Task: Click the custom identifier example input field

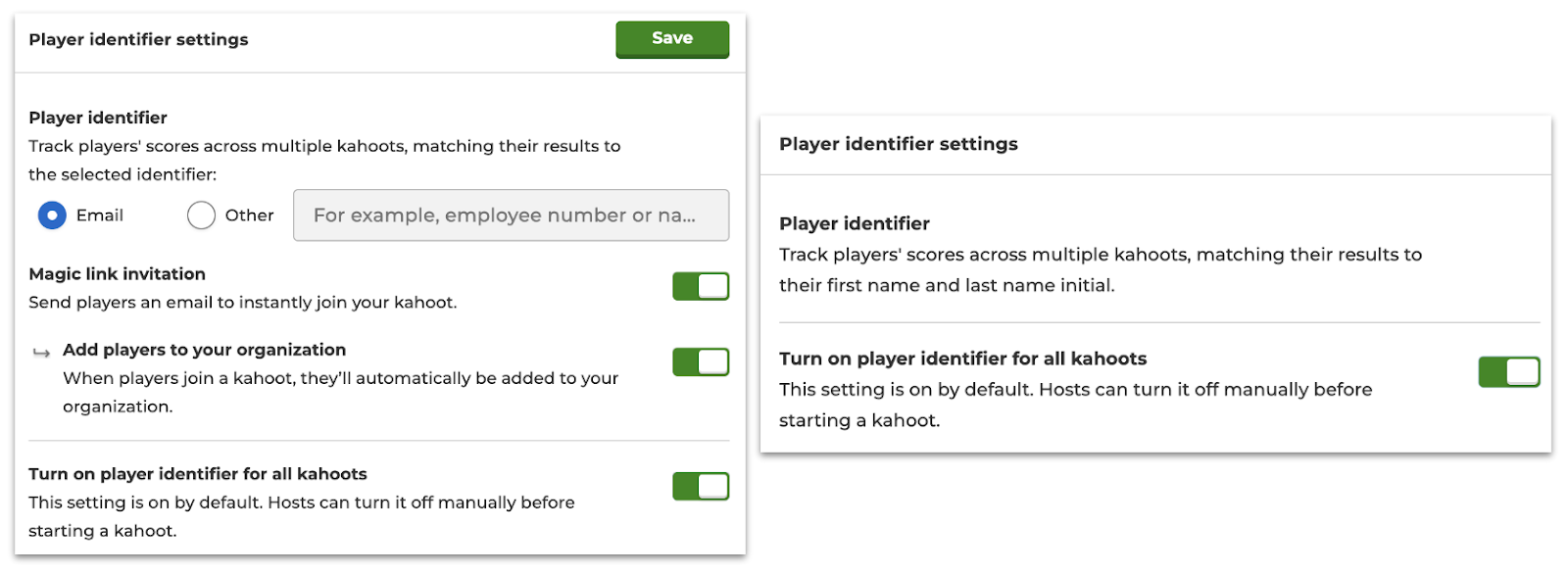Action: (511, 216)
